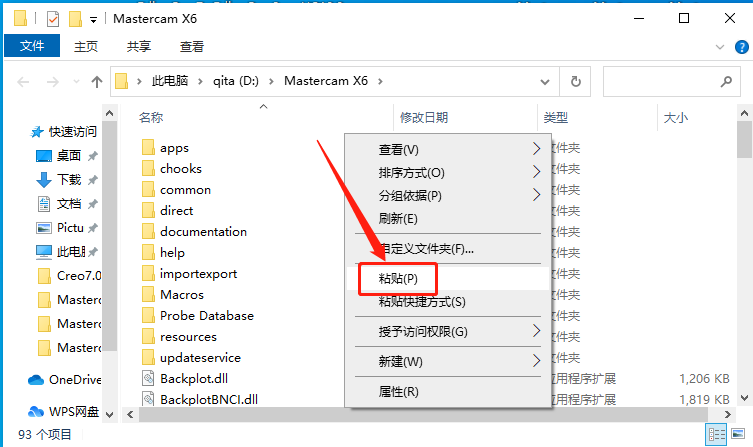Switch to the 查看 ribbon tab
Screen dimensions: 753x447
coord(192,47)
